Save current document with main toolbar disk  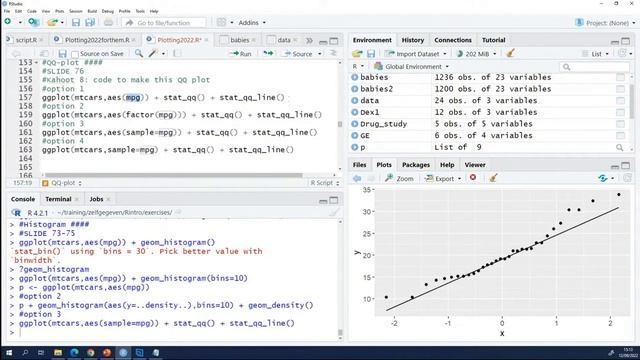pos(76,22)
